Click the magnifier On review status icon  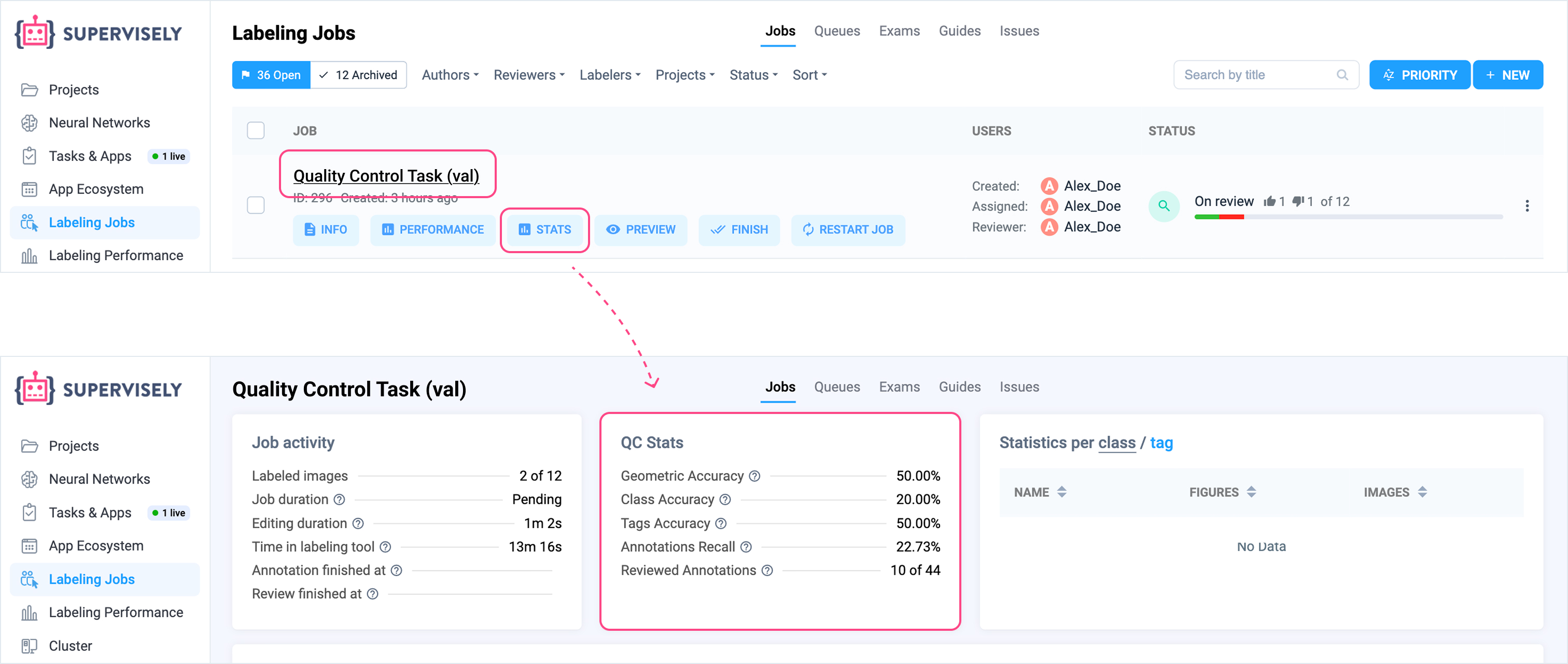coord(1163,206)
